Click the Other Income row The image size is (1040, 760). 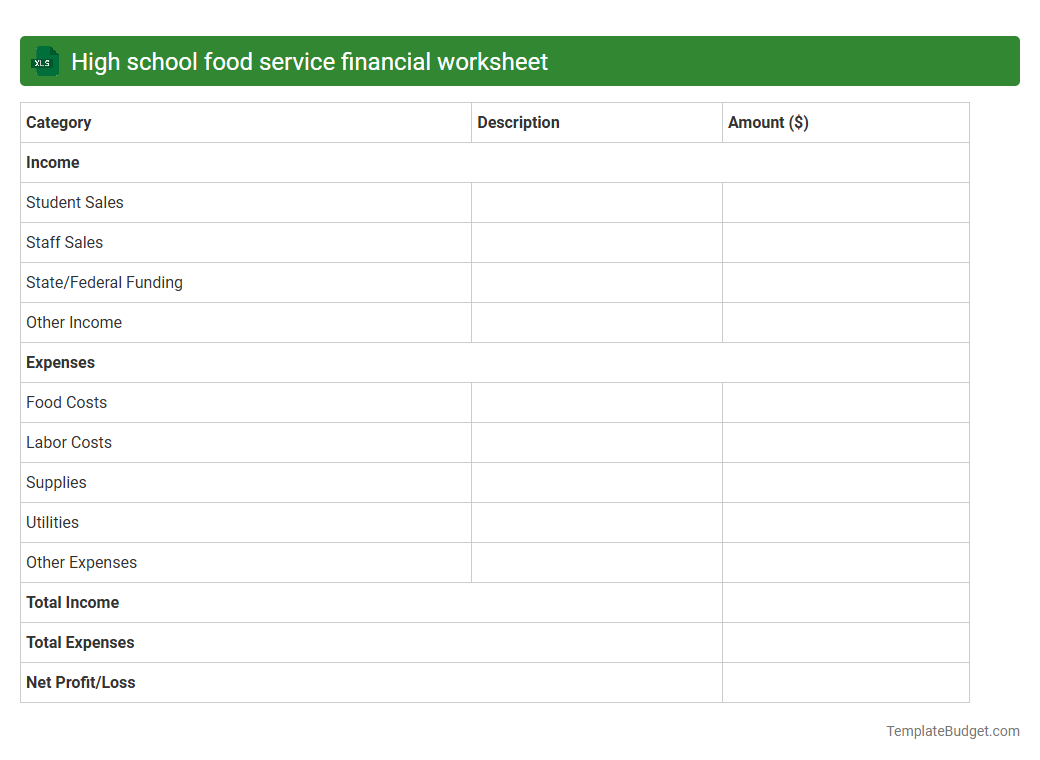point(74,322)
